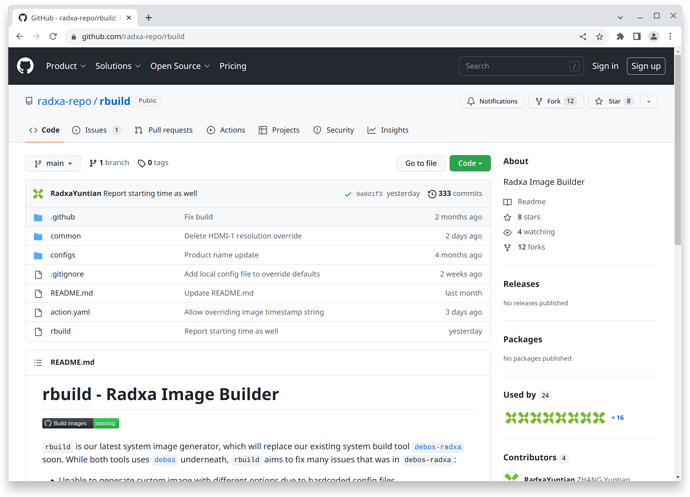Select the Code tab
690x497 pixels.
[x=44, y=130]
